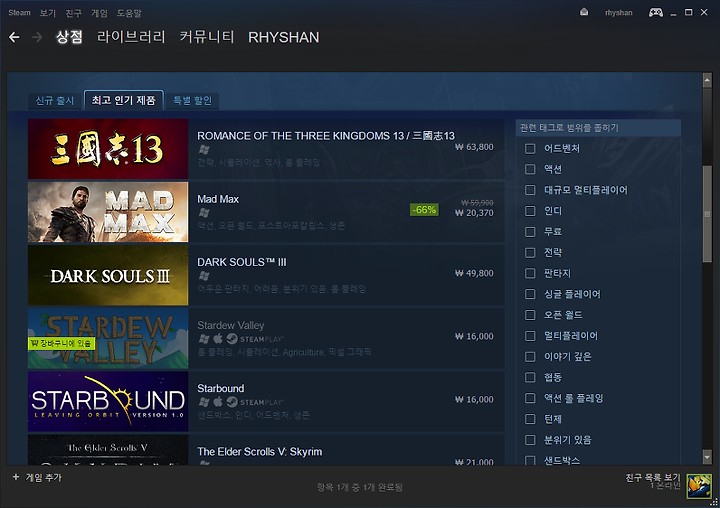Open the 친구 menu
Image resolution: width=720 pixels, height=508 pixels.
pos(73,13)
